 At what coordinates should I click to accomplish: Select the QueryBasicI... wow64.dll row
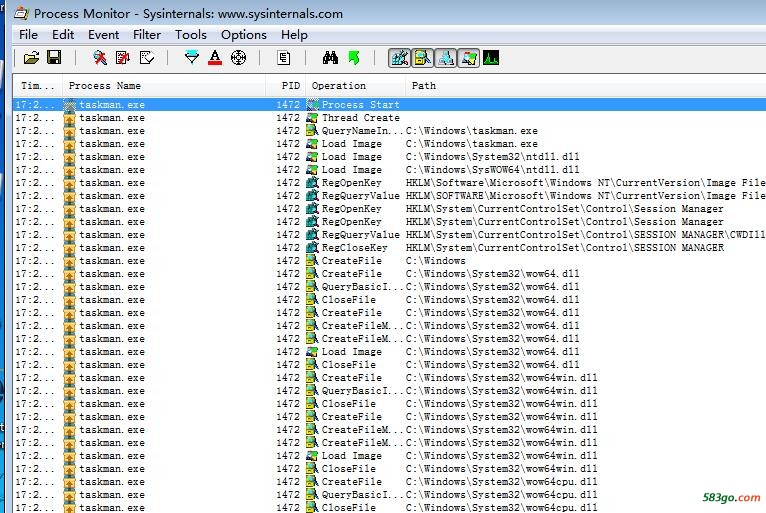pos(389,287)
